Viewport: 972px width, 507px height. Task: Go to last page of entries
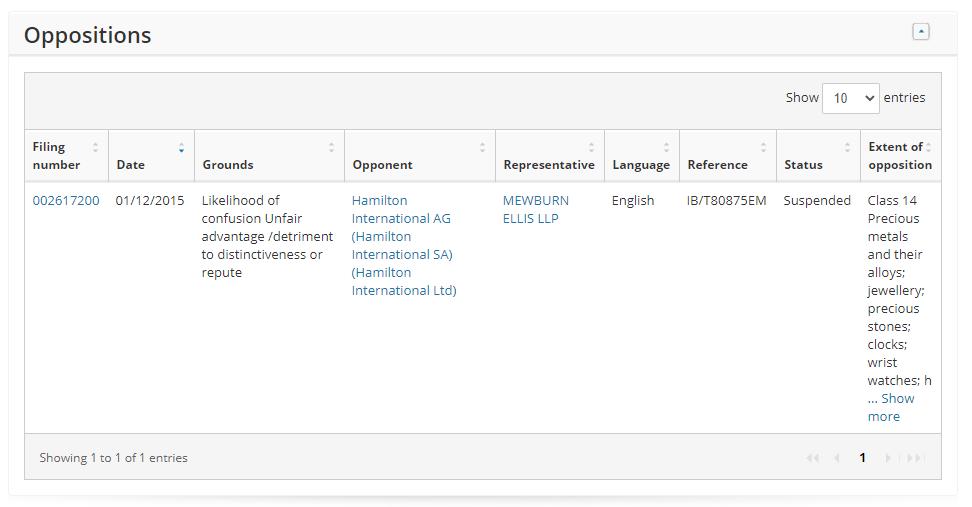click(x=913, y=458)
